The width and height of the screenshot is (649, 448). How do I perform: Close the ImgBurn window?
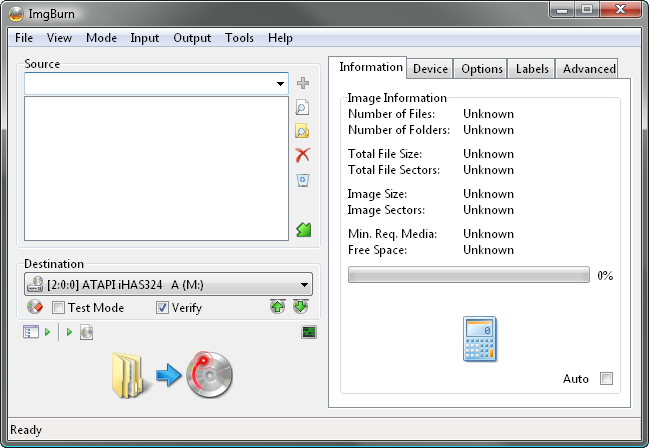point(620,10)
